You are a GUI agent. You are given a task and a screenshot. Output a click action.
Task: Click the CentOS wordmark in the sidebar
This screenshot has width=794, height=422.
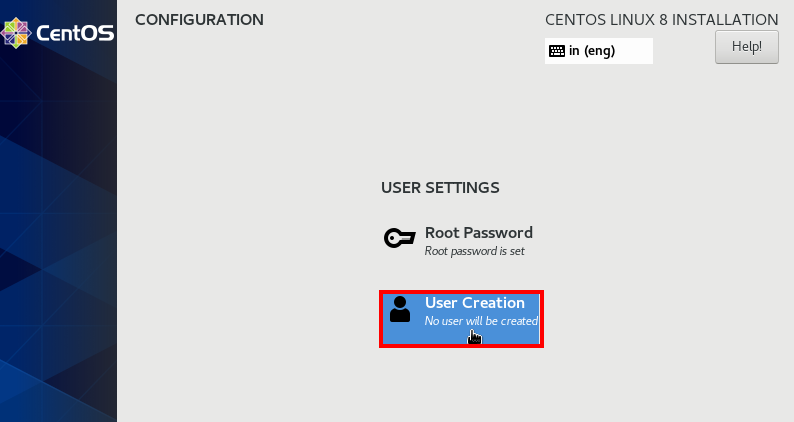75,33
